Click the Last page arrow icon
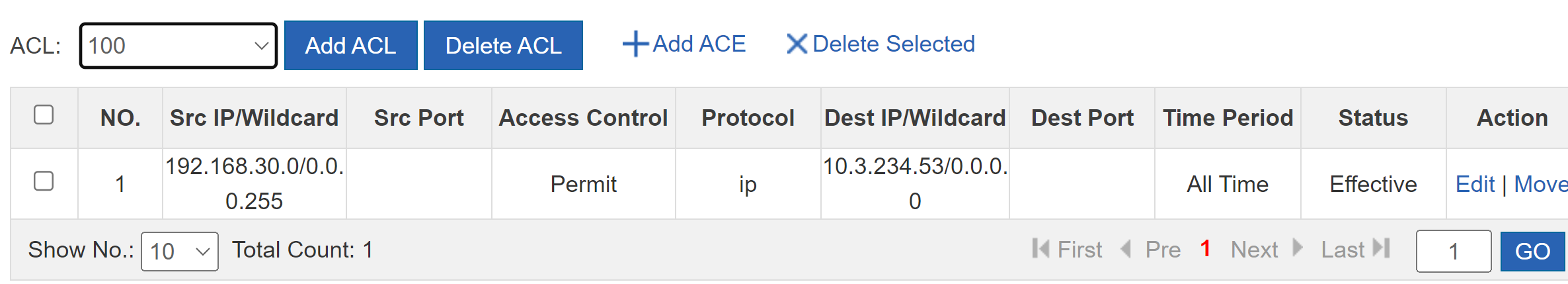Viewport: 1568px width, 284px height. point(1382,248)
